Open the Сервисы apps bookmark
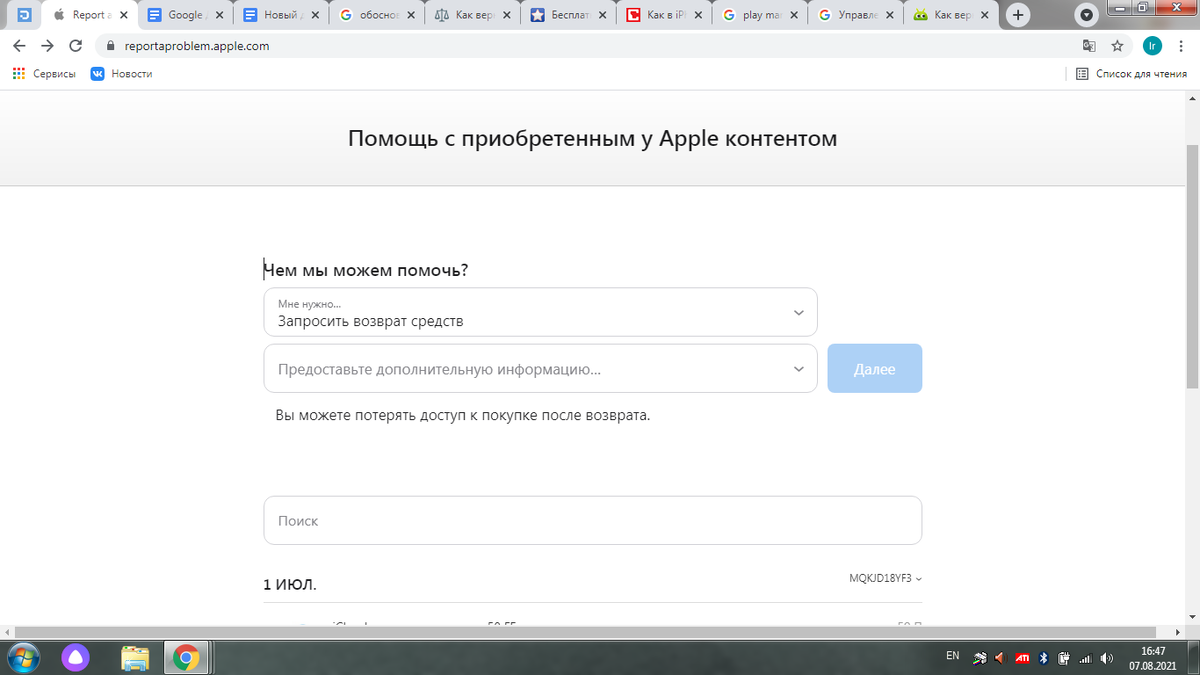Screen dimensions: 1200x675 point(44,74)
